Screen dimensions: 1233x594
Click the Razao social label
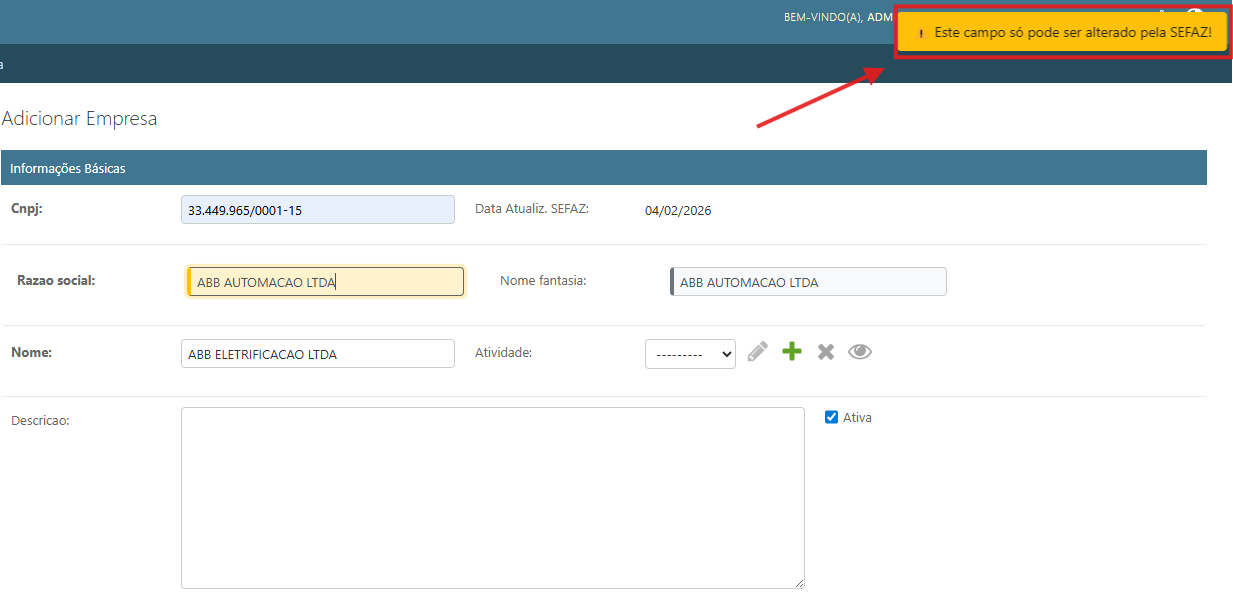56,281
